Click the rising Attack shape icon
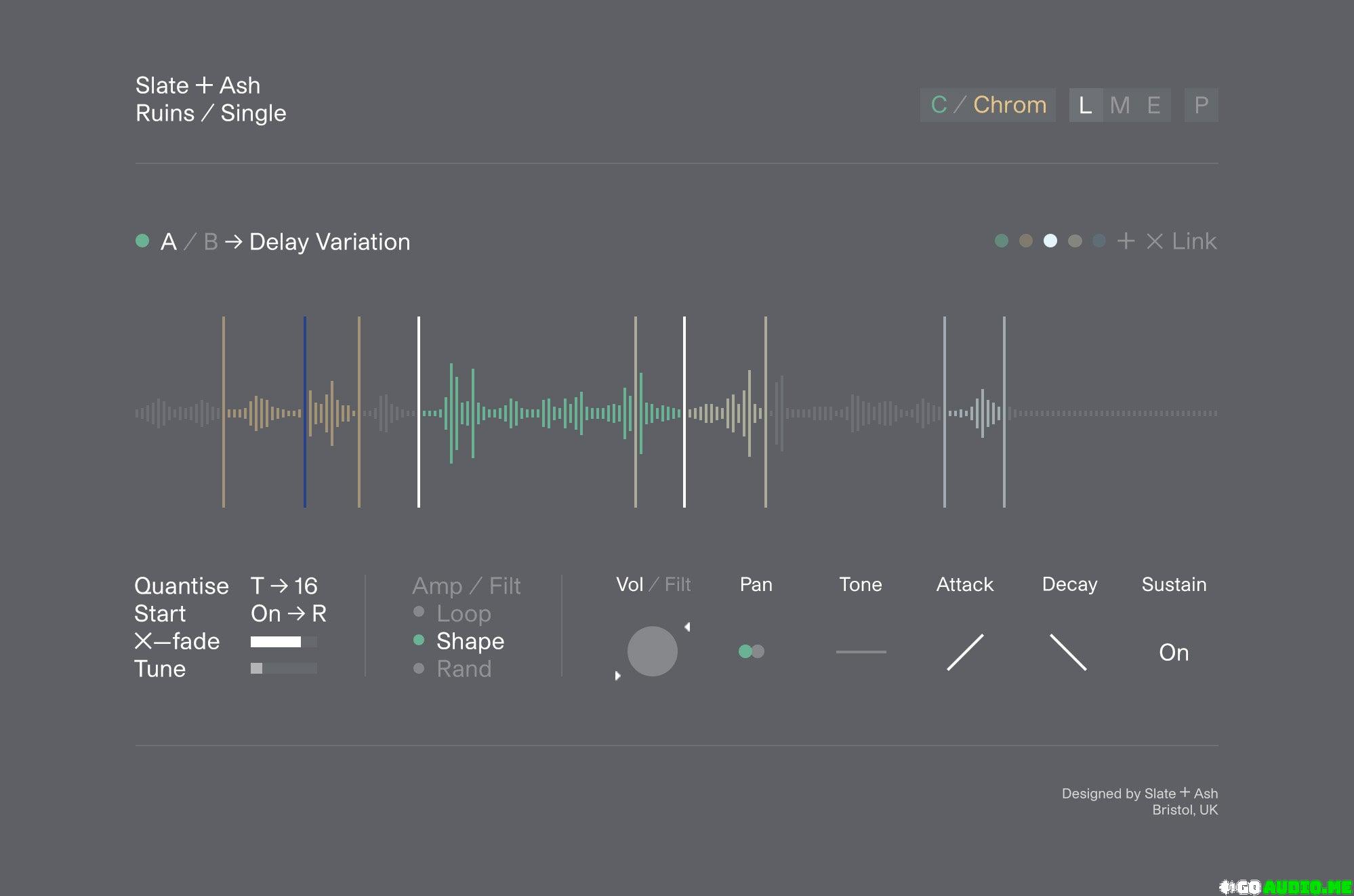 pos(965,652)
